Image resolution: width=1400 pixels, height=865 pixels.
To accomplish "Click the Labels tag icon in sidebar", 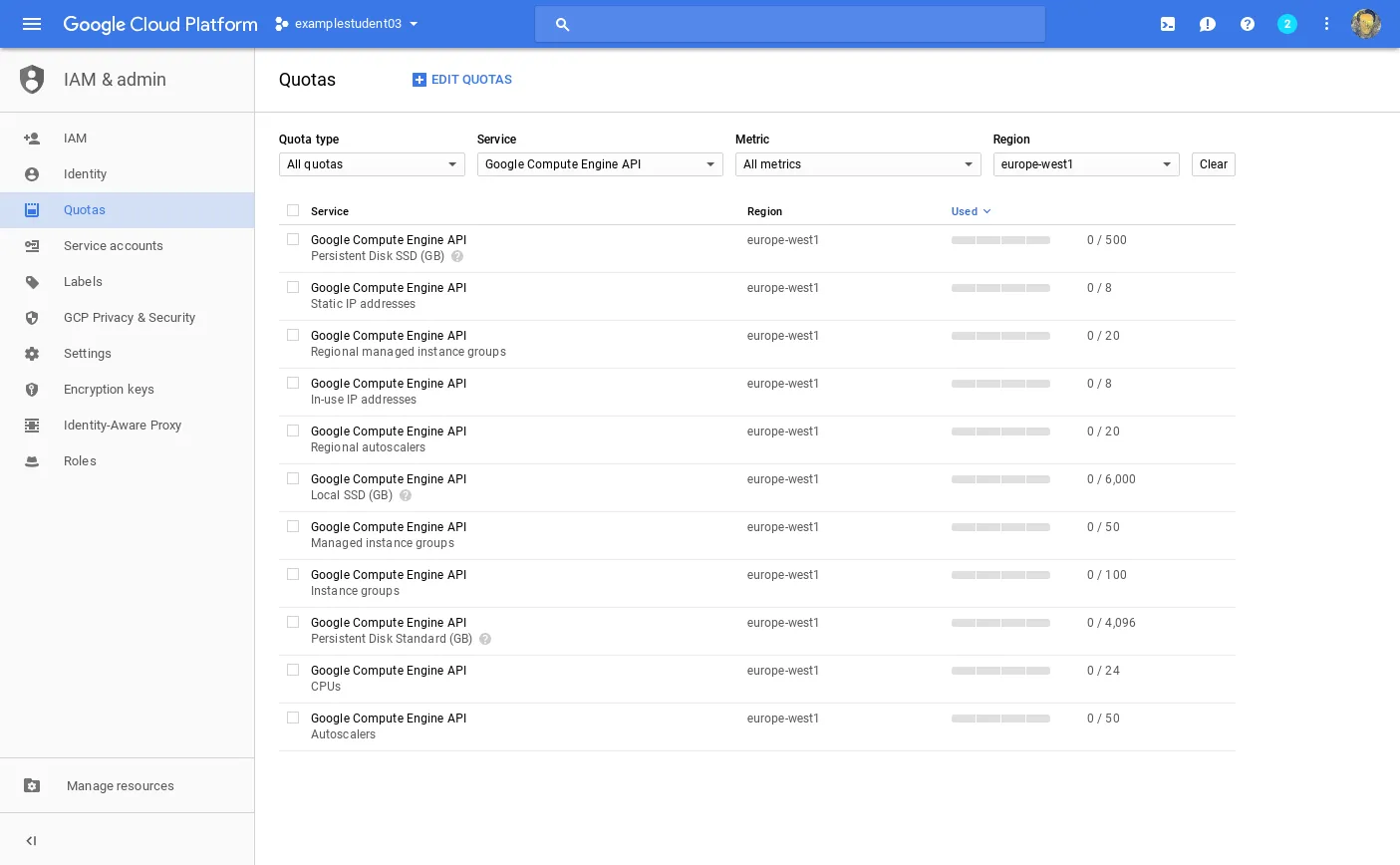I will 32,282.
